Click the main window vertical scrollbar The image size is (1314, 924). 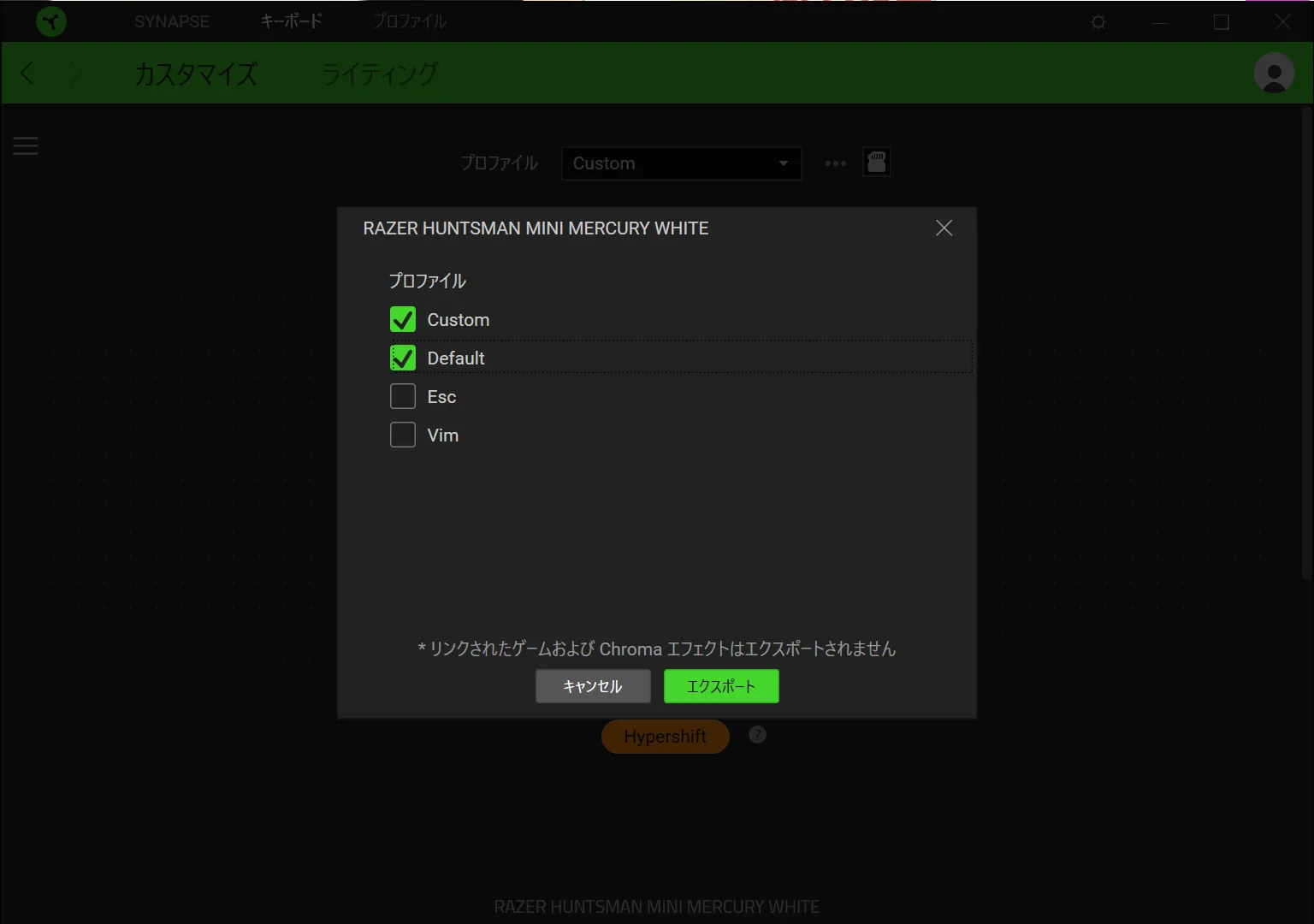(1306, 342)
